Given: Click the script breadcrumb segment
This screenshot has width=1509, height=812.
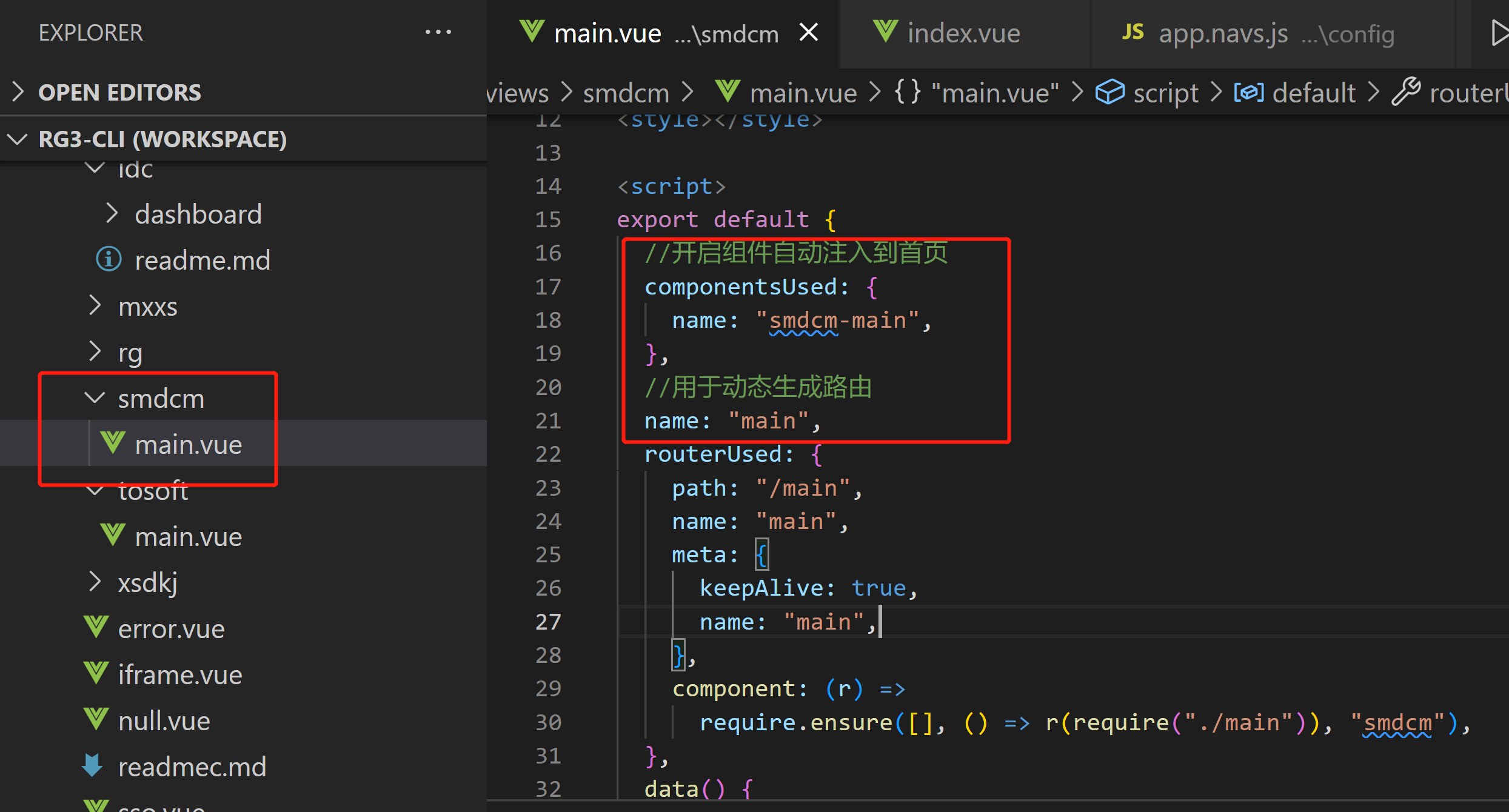Looking at the screenshot, I should click(x=1166, y=93).
